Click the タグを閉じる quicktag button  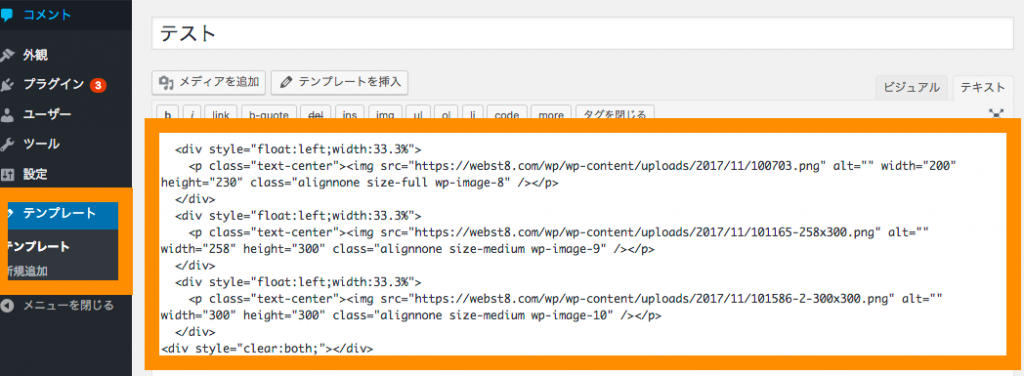pos(615,113)
